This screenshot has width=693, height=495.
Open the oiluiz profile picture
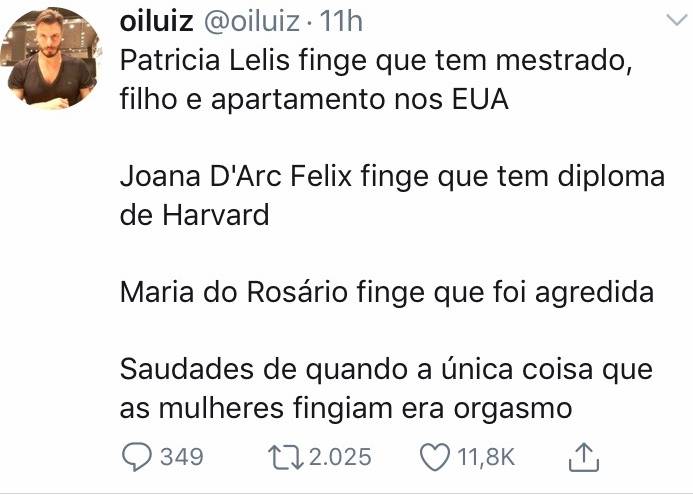[x=52, y=58]
